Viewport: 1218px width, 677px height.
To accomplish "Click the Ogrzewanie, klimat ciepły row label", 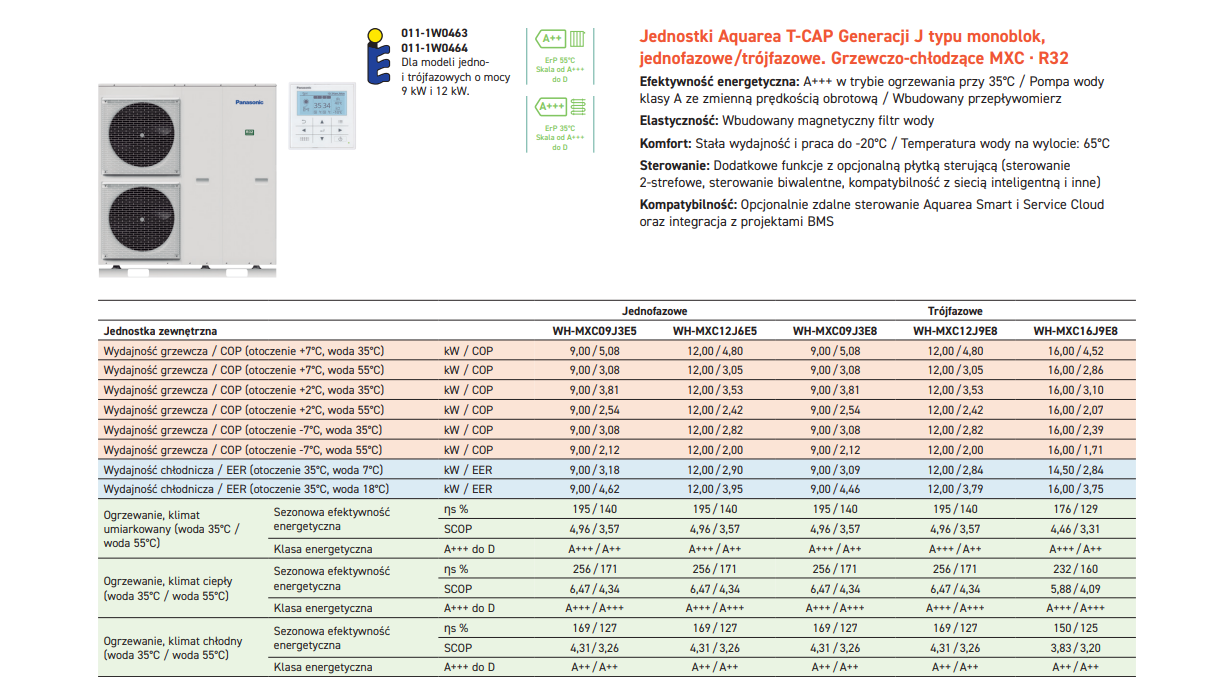I will pos(168,588).
